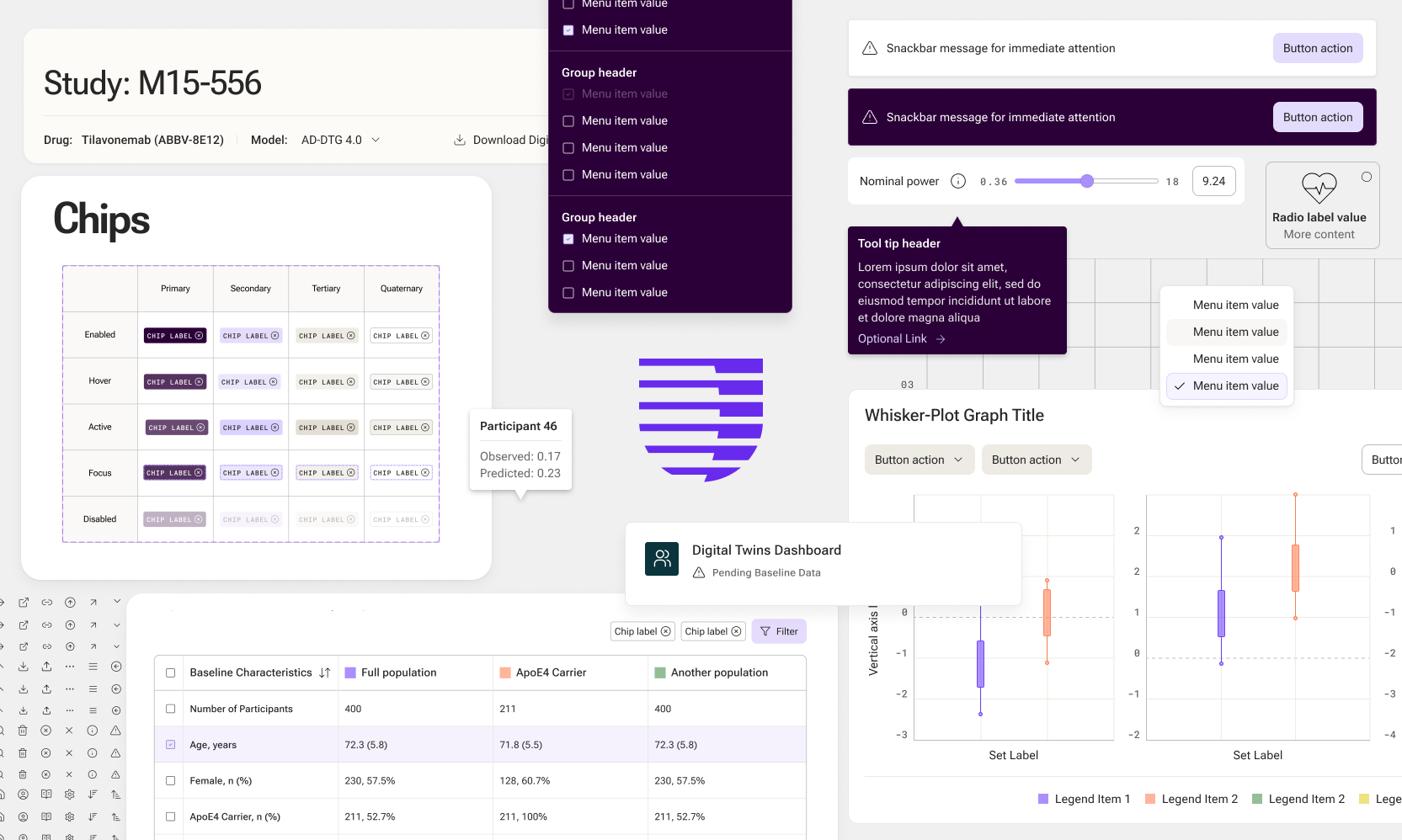1402x840 pixels.
Task: Uncheck the Age, years row checkbox
Action: tap(171, 745)
